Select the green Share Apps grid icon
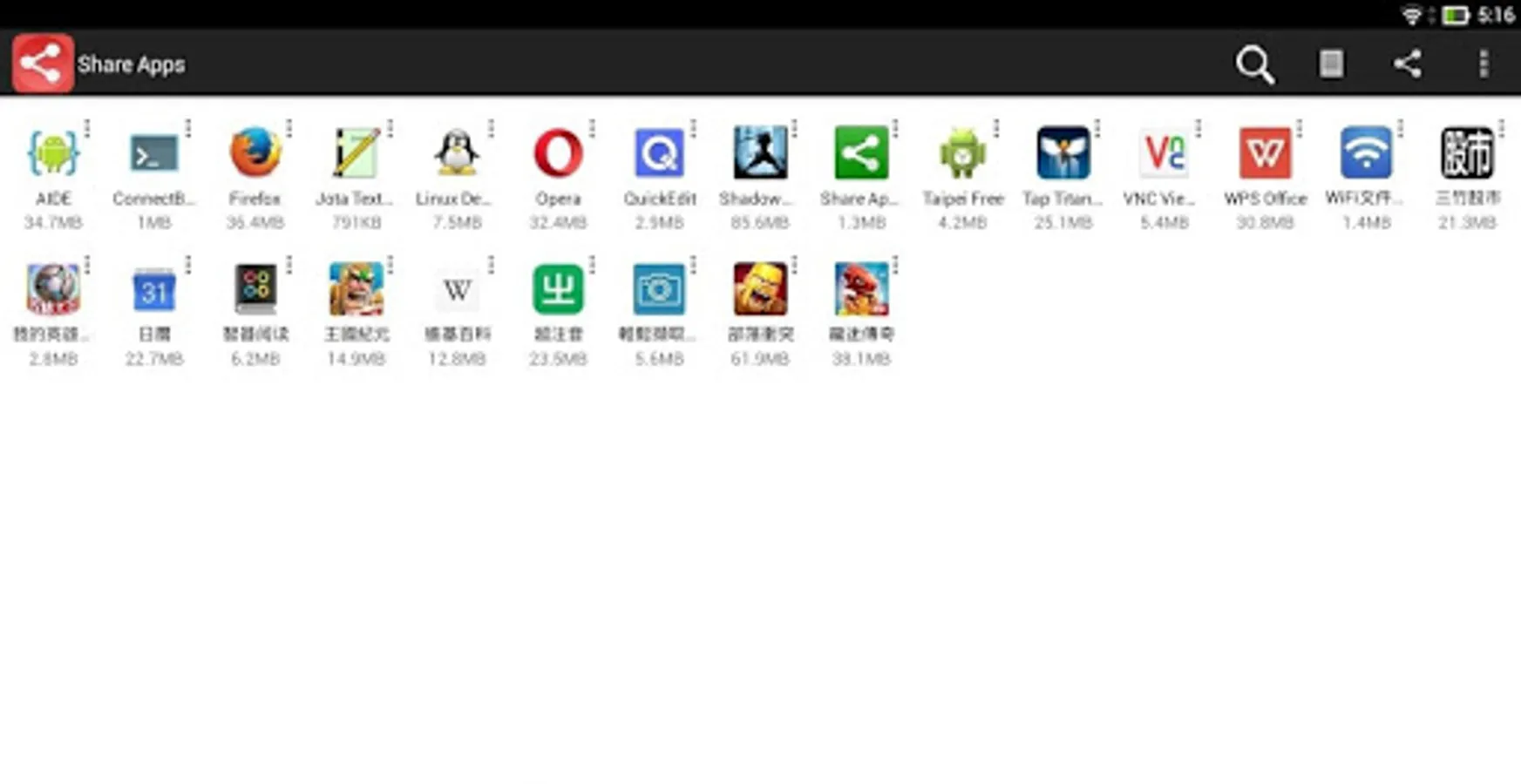The width and height of the screenshot is (1521, 784). pos(861,153)
